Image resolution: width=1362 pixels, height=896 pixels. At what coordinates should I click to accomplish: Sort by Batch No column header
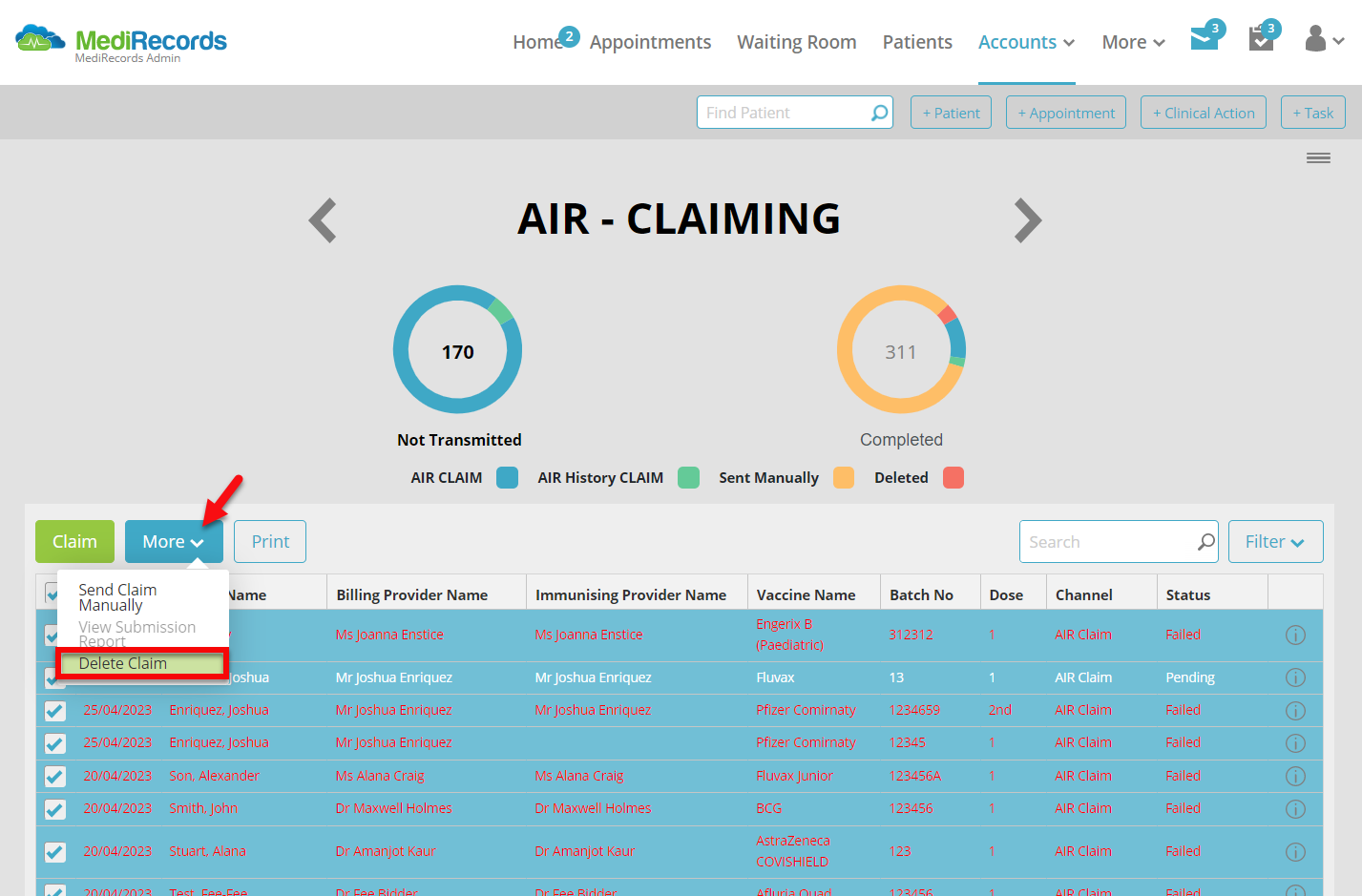tap(921, 594)
